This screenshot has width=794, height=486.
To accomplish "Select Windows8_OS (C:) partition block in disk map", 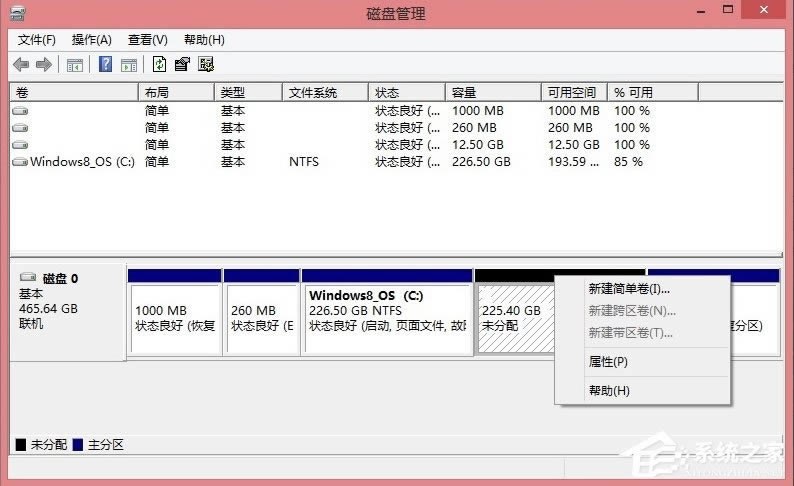I will (x=387, y=311).
